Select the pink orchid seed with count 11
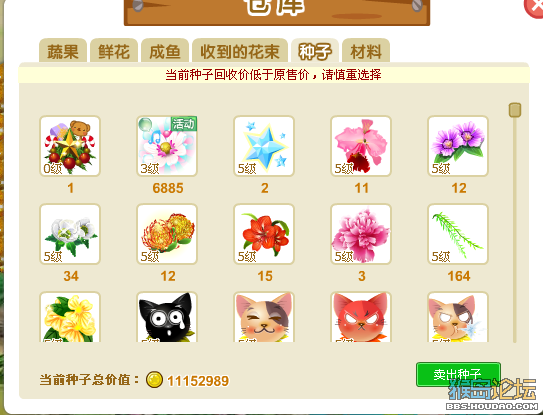Viewport: 543px width, 415px height. [x=361, y=146]
